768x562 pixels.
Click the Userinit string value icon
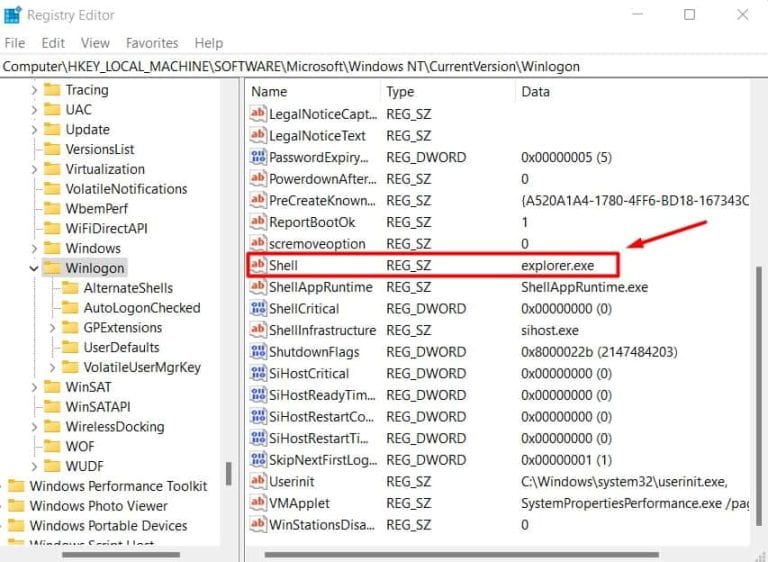257,482
